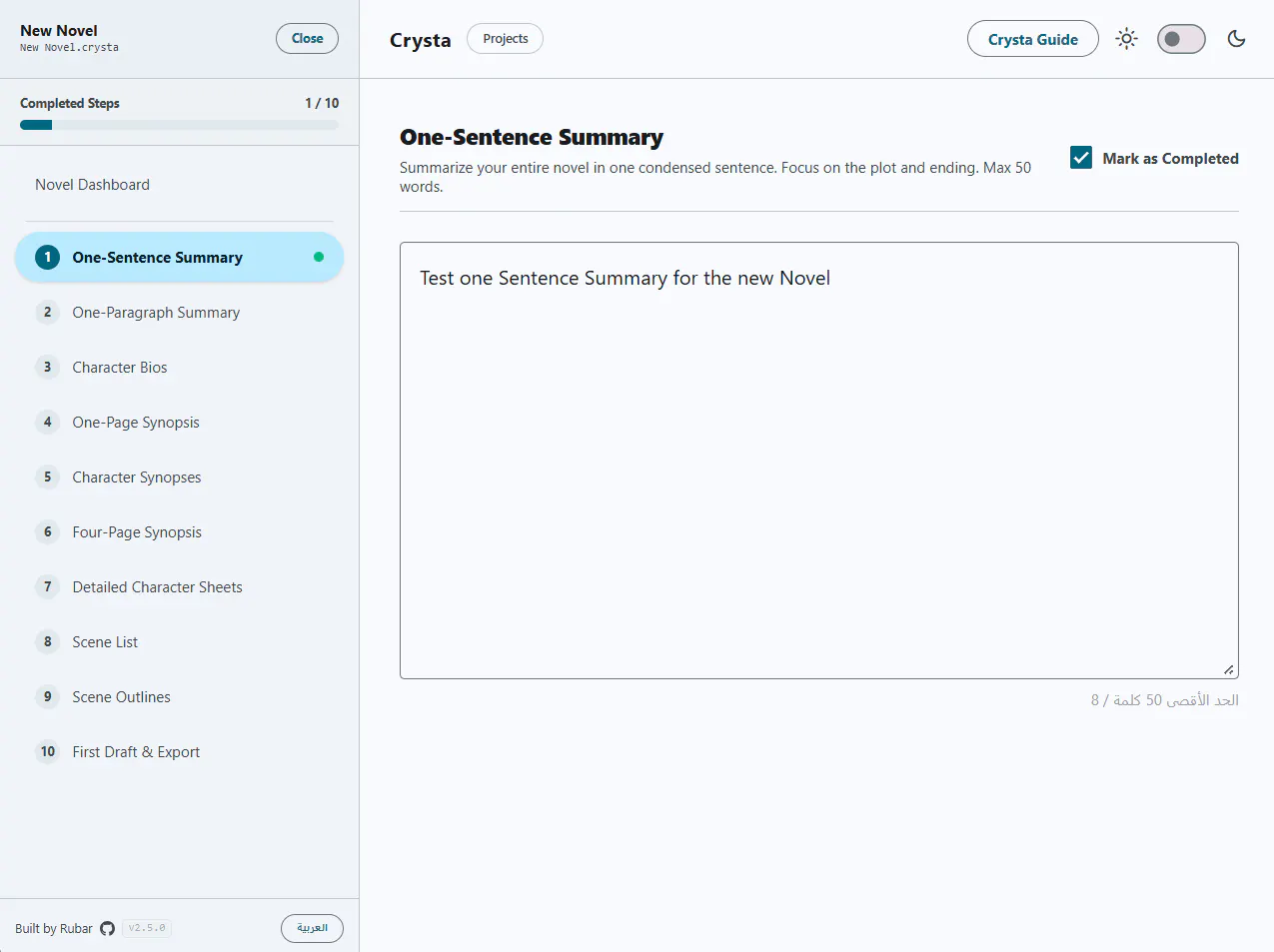Click step number 6 circle badge

(47, 531)
